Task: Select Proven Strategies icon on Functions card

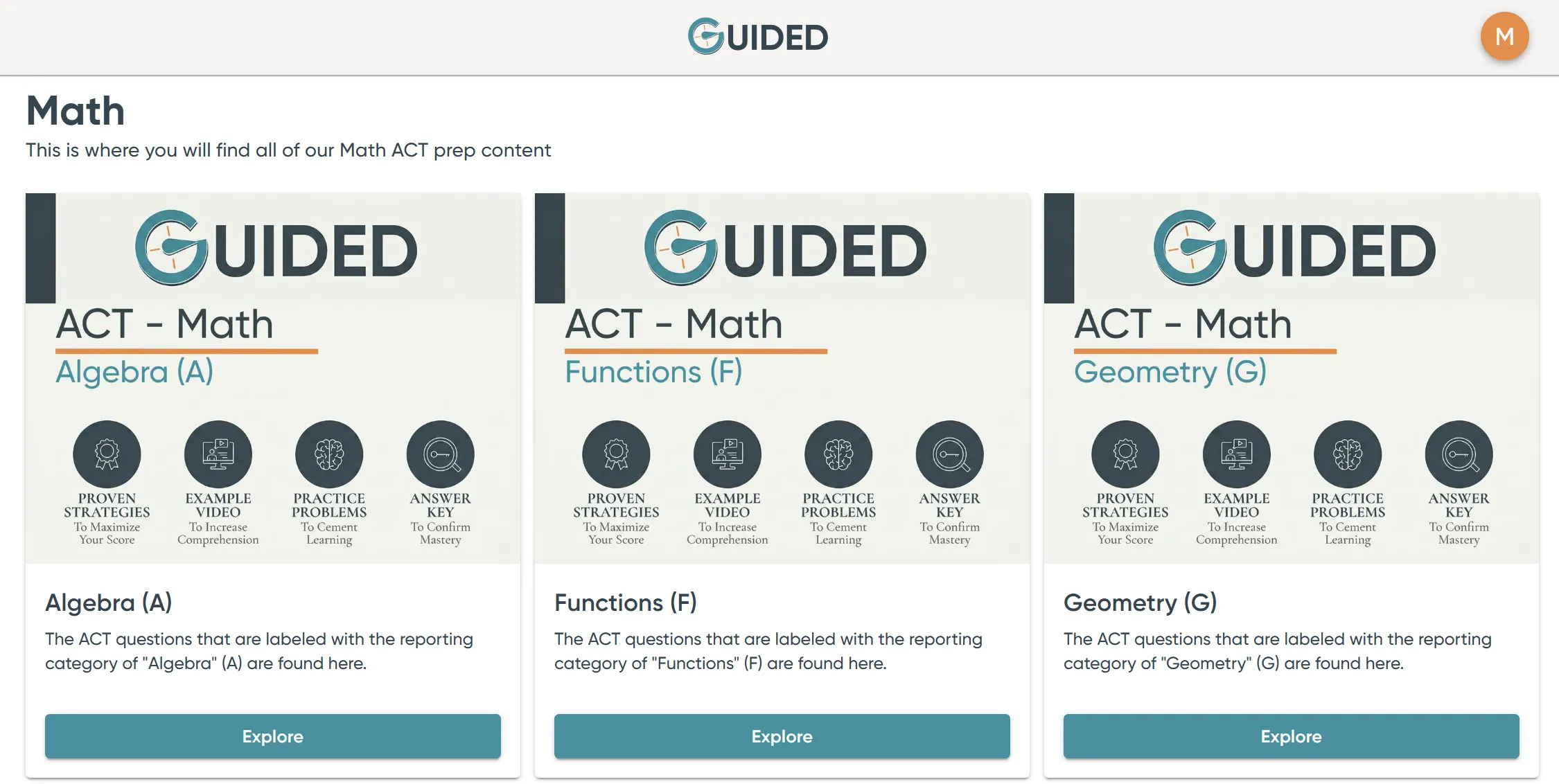Action: tap(615, 454)
